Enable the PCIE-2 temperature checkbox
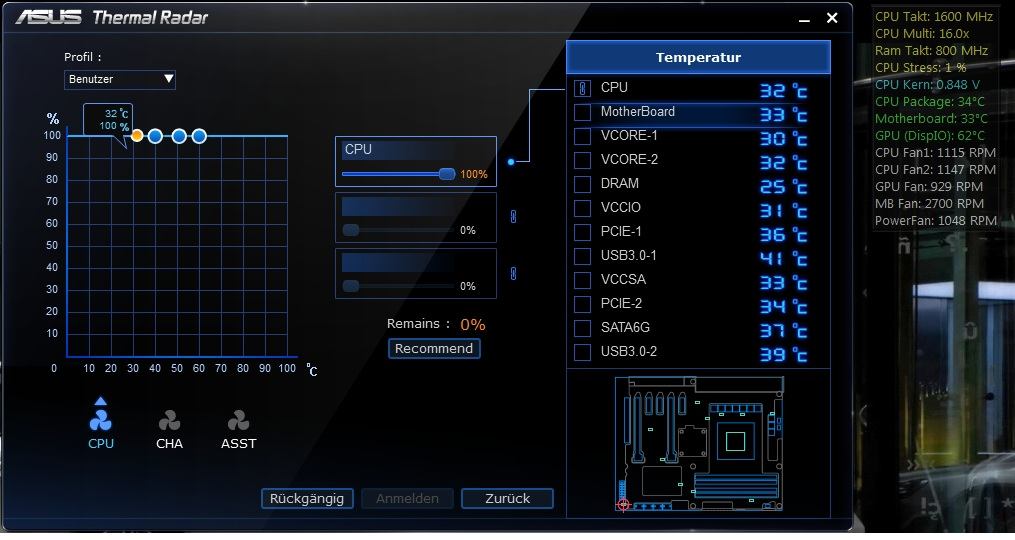The width and height of the screenshot is (1015, 540). pos(583,304)
